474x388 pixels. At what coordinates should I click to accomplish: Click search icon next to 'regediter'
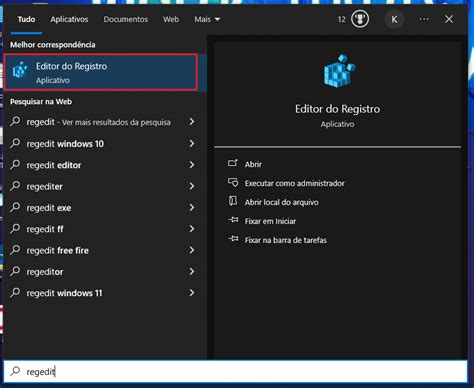15,186
